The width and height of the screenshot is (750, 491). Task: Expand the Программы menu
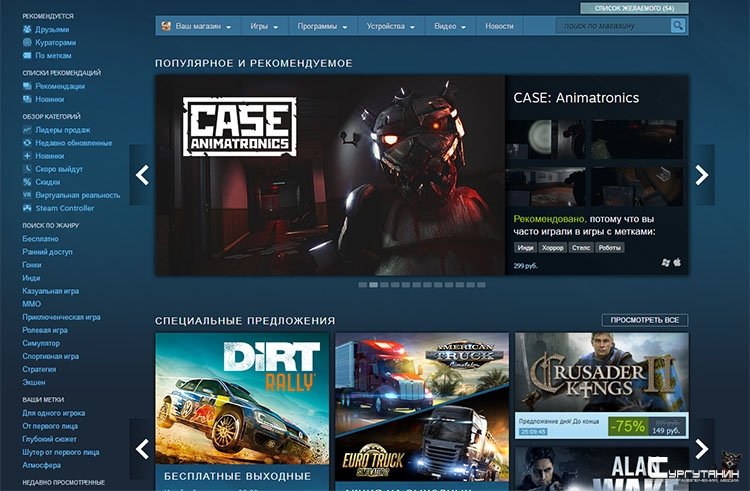coord(322,26)
